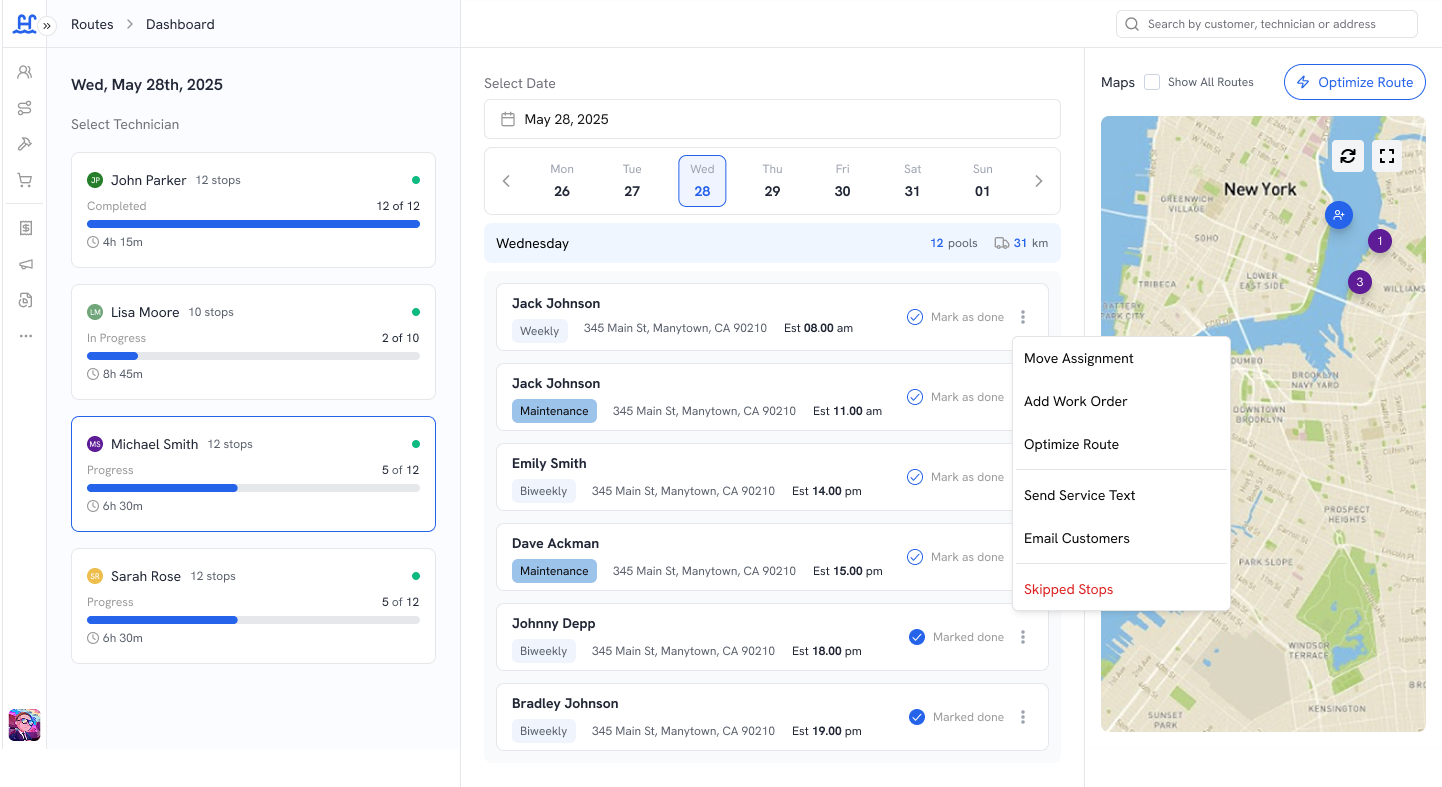
Task: Open kebab menu on Johnny Depp row
Action: coord(1023,637)
